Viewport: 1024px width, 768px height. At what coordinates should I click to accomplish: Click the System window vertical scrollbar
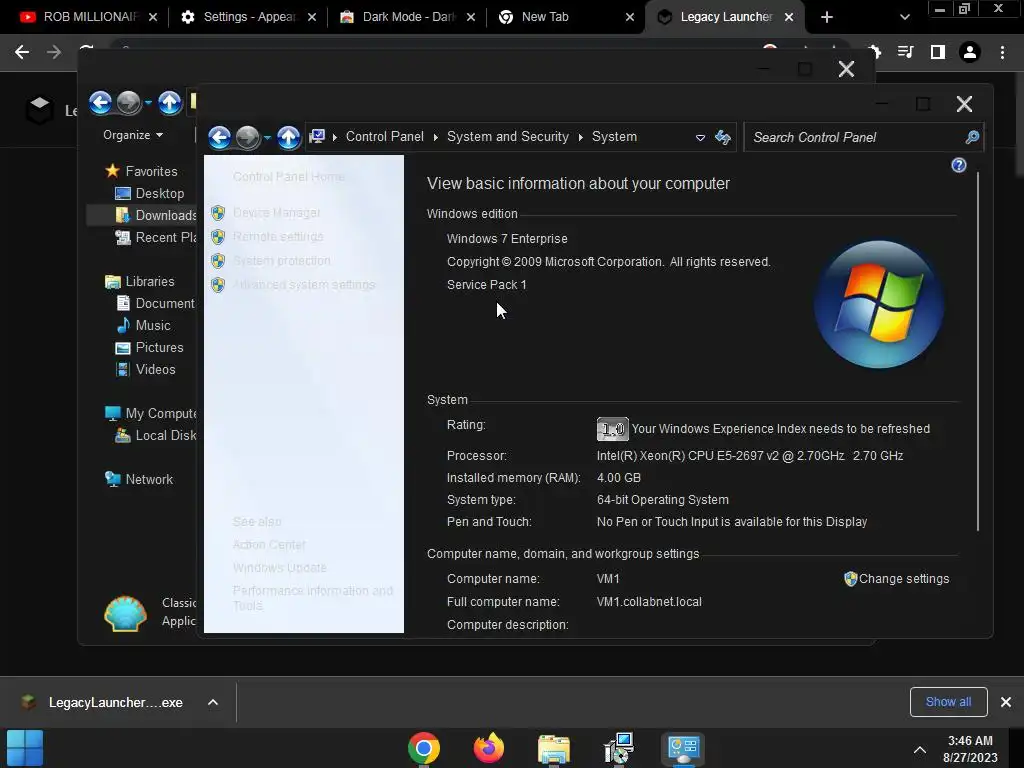coord(978,351)
